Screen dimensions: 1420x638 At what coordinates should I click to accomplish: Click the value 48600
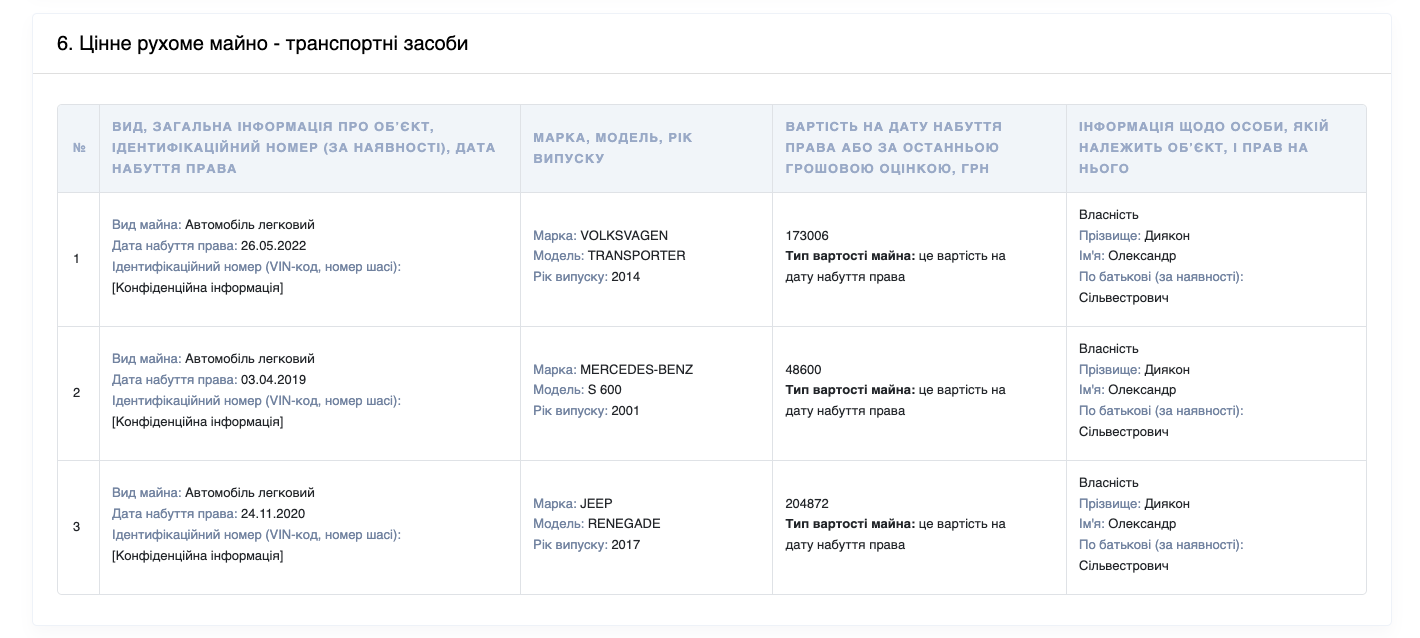pyautogui.click(x=804, y=370)
